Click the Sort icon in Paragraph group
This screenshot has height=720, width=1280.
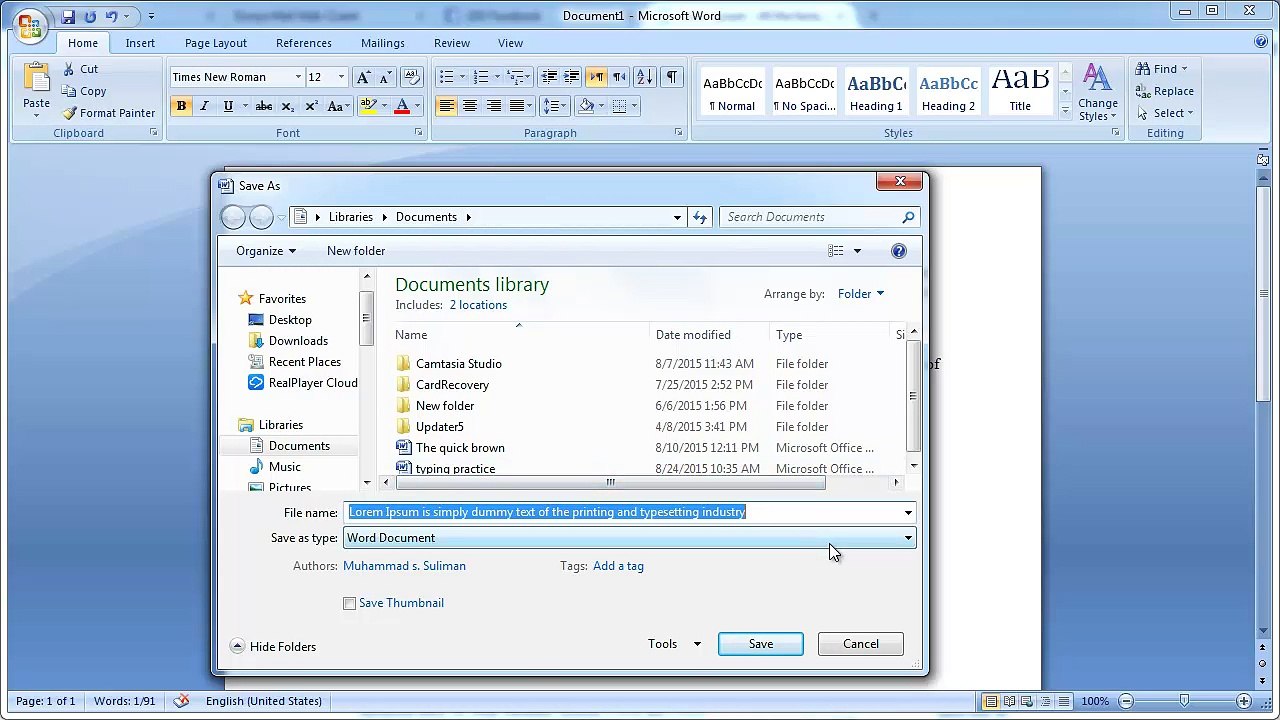[645, 77]
